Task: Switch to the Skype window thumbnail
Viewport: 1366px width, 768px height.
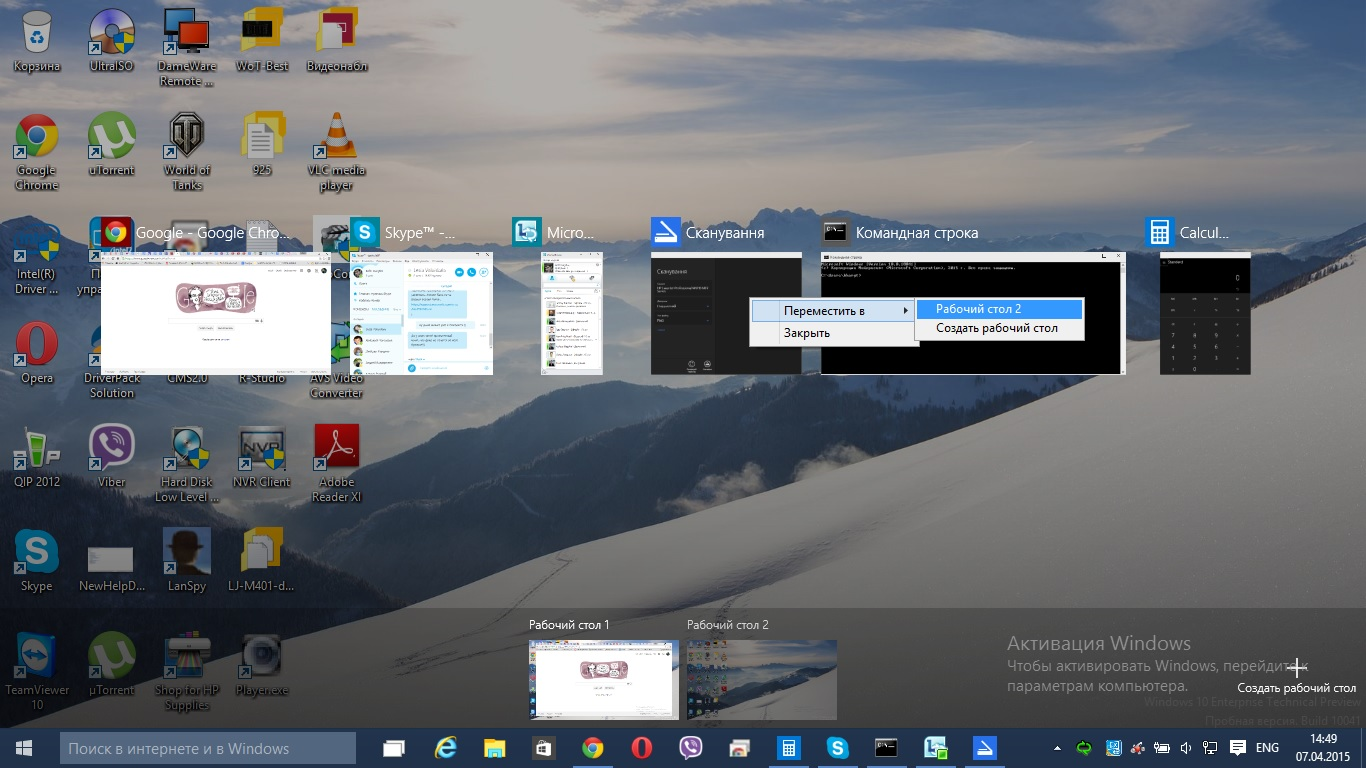Action: 421,313
